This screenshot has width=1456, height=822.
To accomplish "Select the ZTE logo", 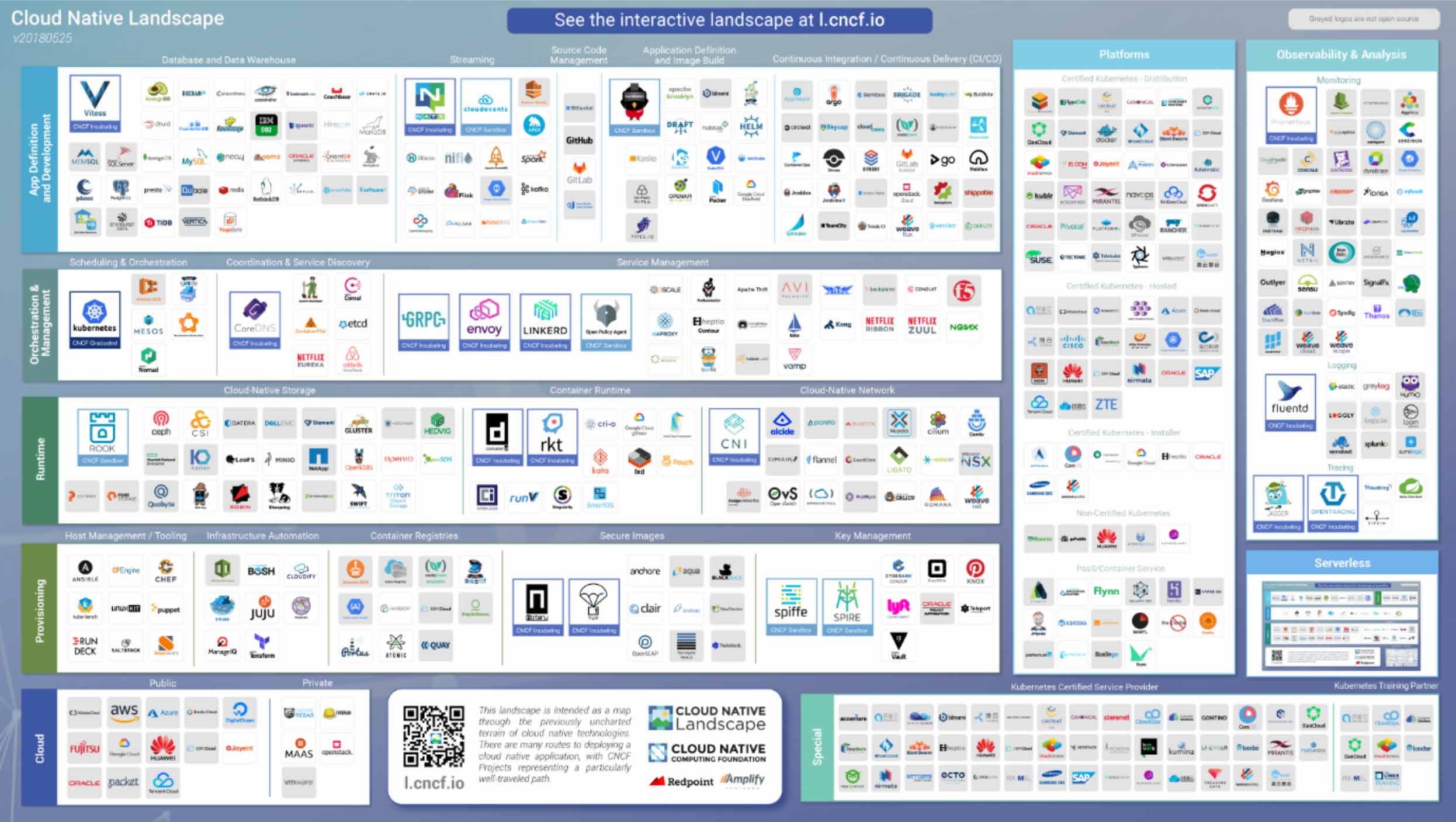I will (x=1106, y=404).
